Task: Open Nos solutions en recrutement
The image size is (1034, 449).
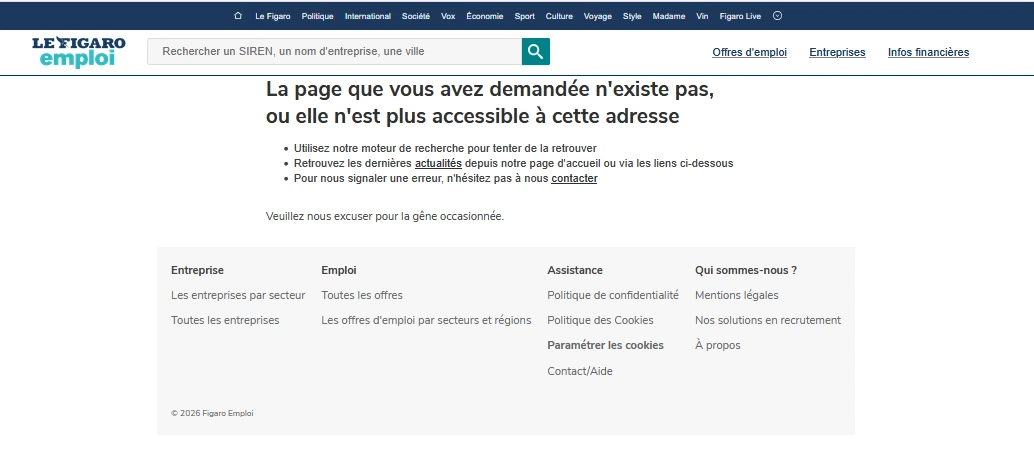Action: click(x=768, y=320)
